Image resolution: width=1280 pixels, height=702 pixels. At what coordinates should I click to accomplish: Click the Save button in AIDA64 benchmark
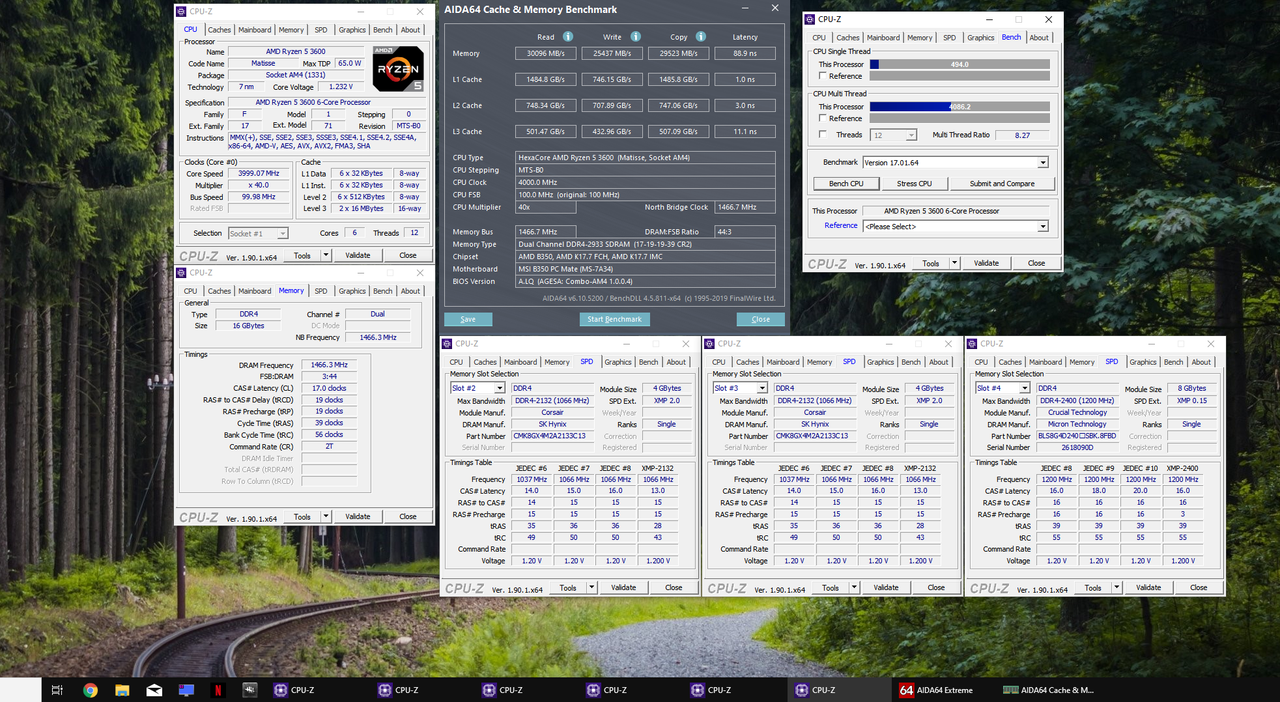coord(468,319)
